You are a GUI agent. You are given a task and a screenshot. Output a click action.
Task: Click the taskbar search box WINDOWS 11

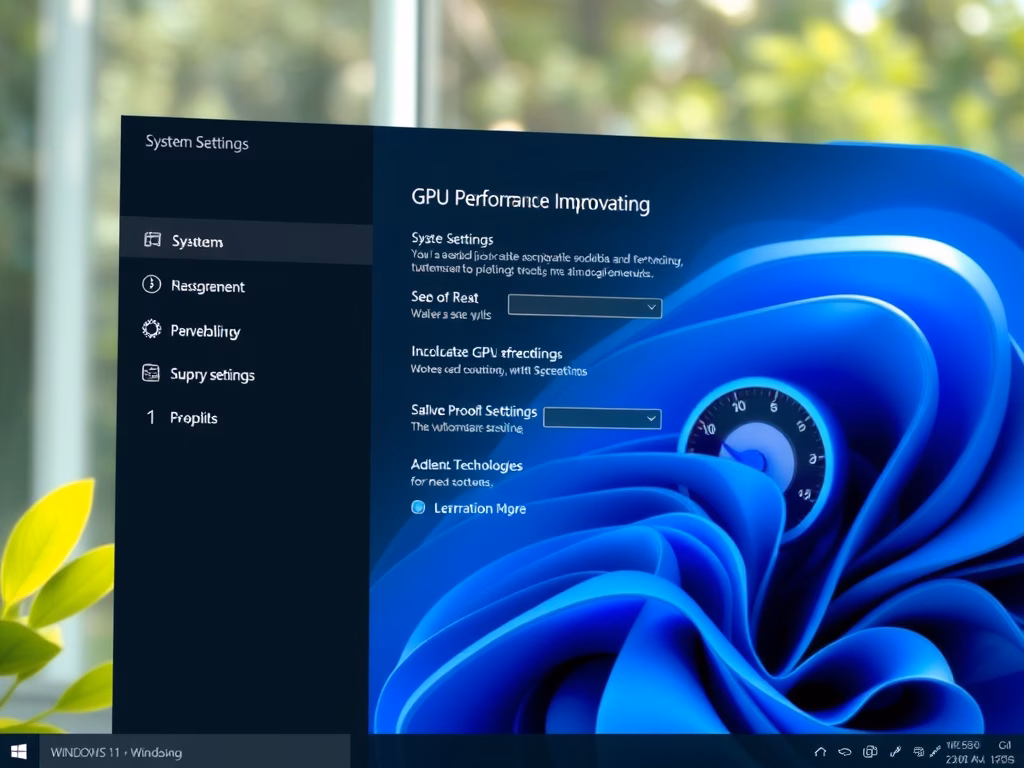(195, 752)
